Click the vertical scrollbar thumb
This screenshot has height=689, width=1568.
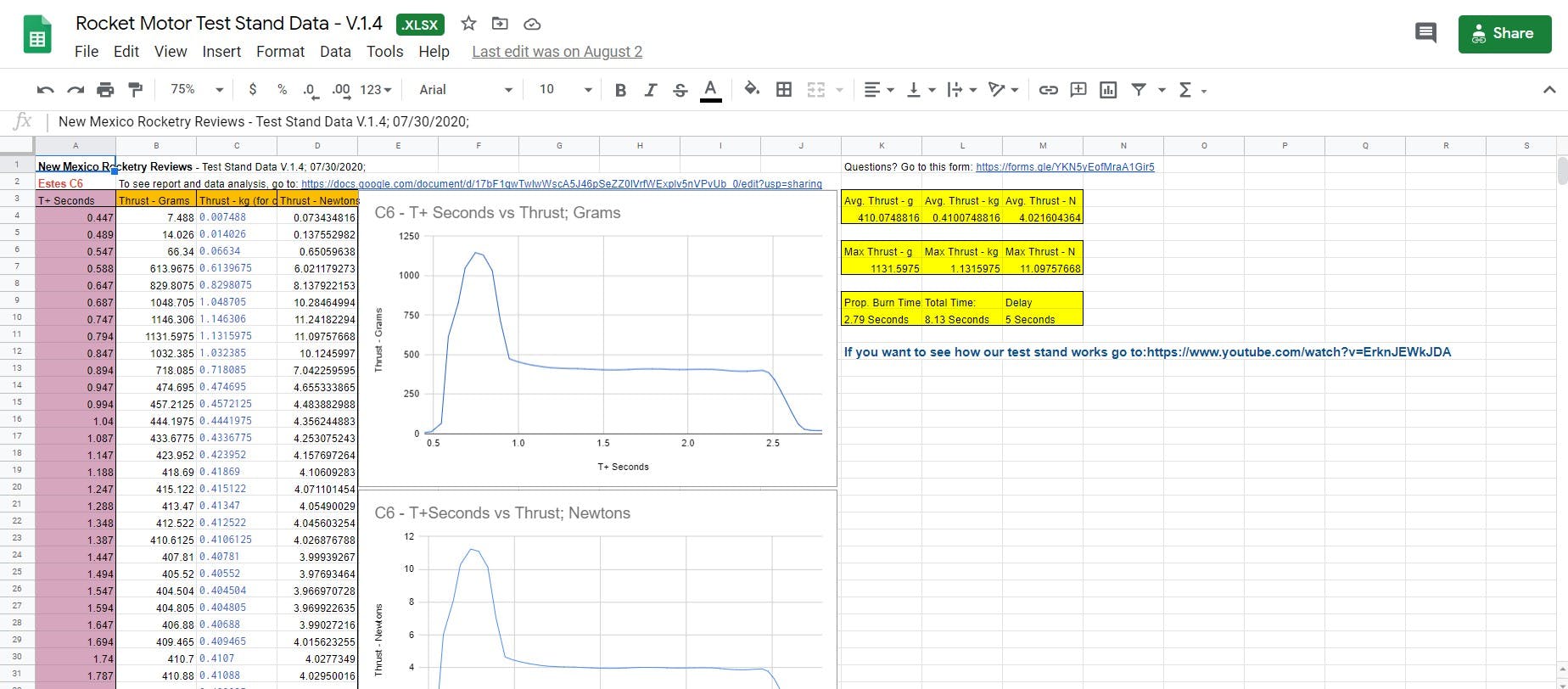(1562, 171)
